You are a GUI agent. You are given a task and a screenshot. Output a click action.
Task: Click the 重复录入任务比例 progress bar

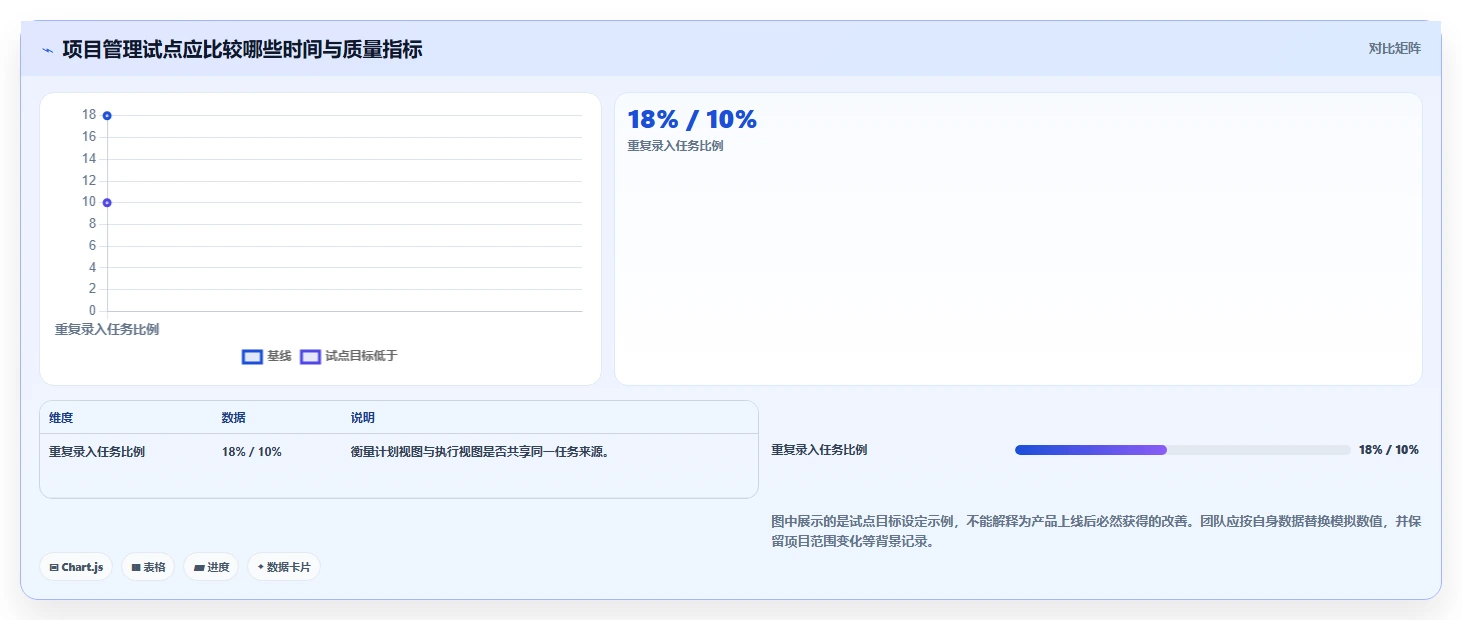1182,450
